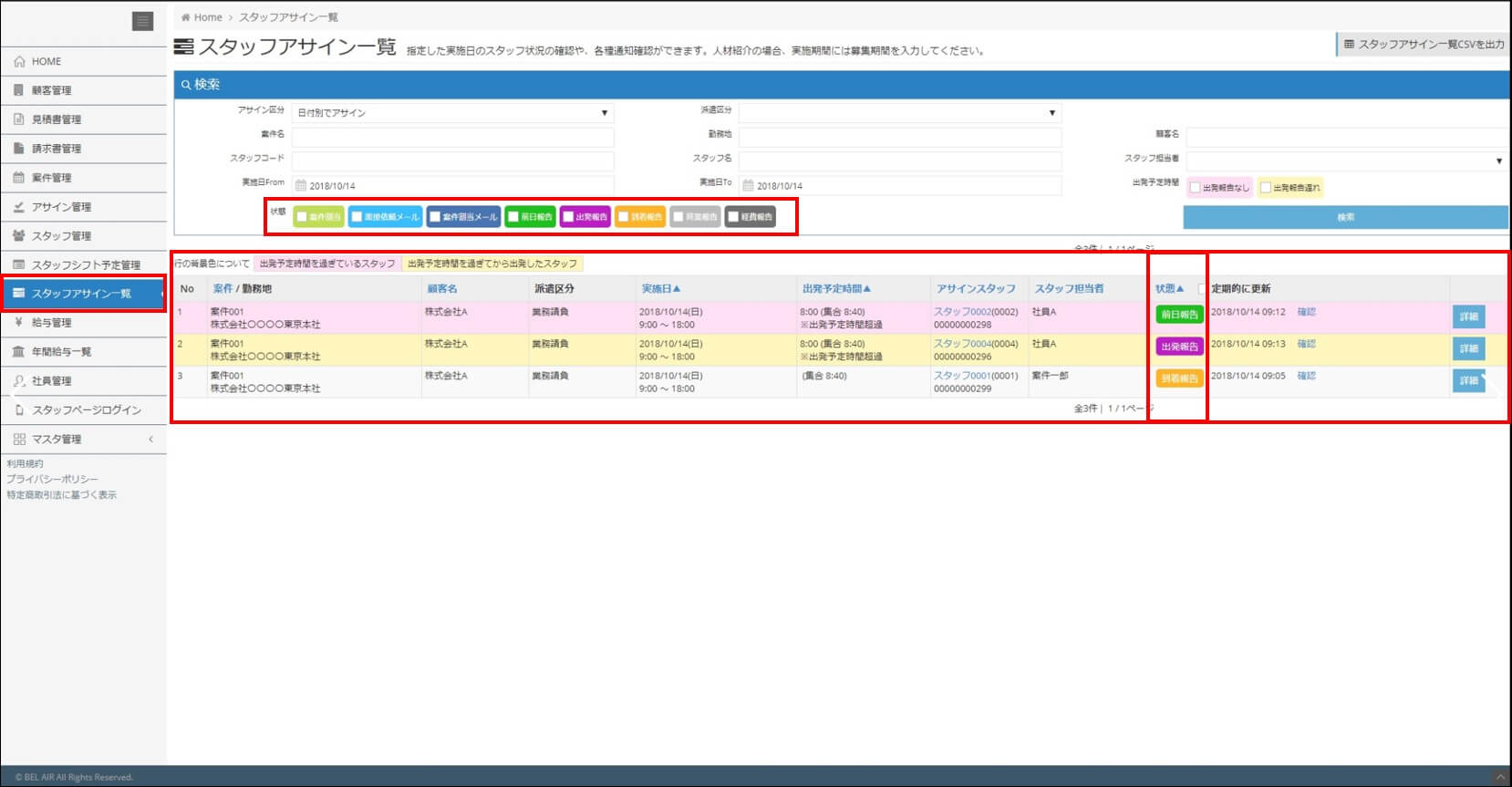
Task: Click the 顧客管理 building icon
Action: click(19, 90)
